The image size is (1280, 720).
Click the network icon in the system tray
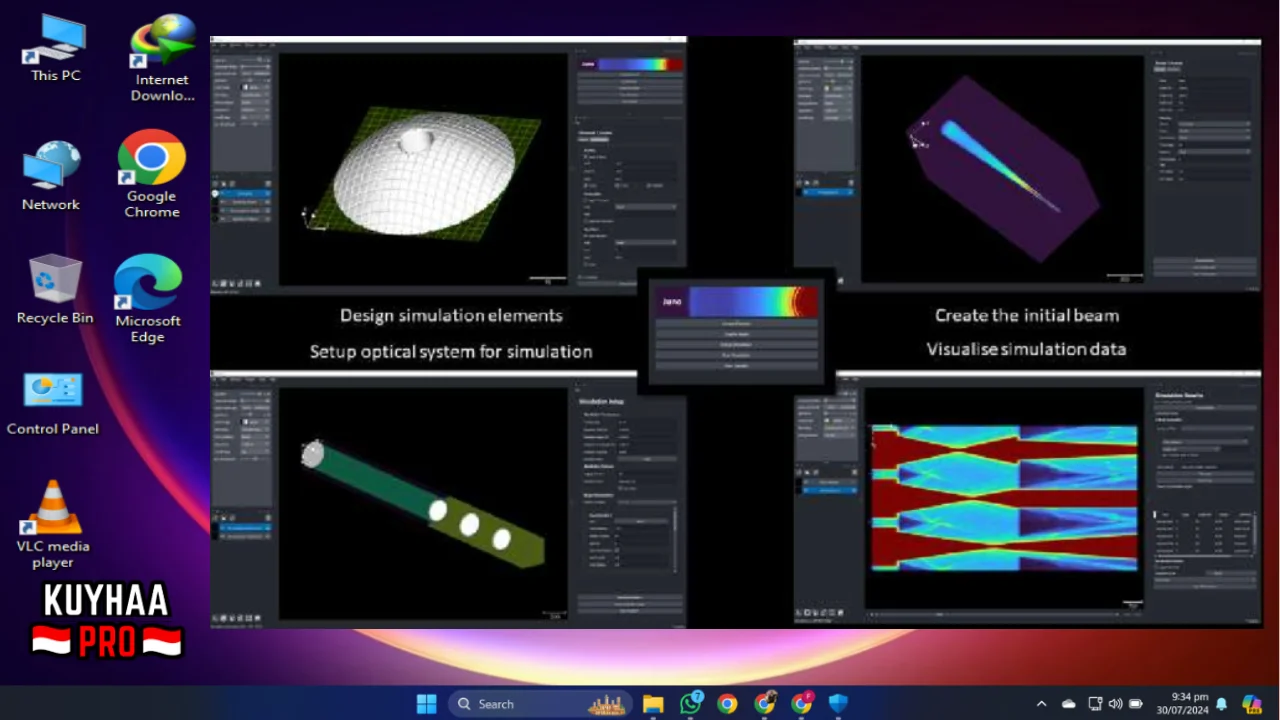click(1095, 704)
